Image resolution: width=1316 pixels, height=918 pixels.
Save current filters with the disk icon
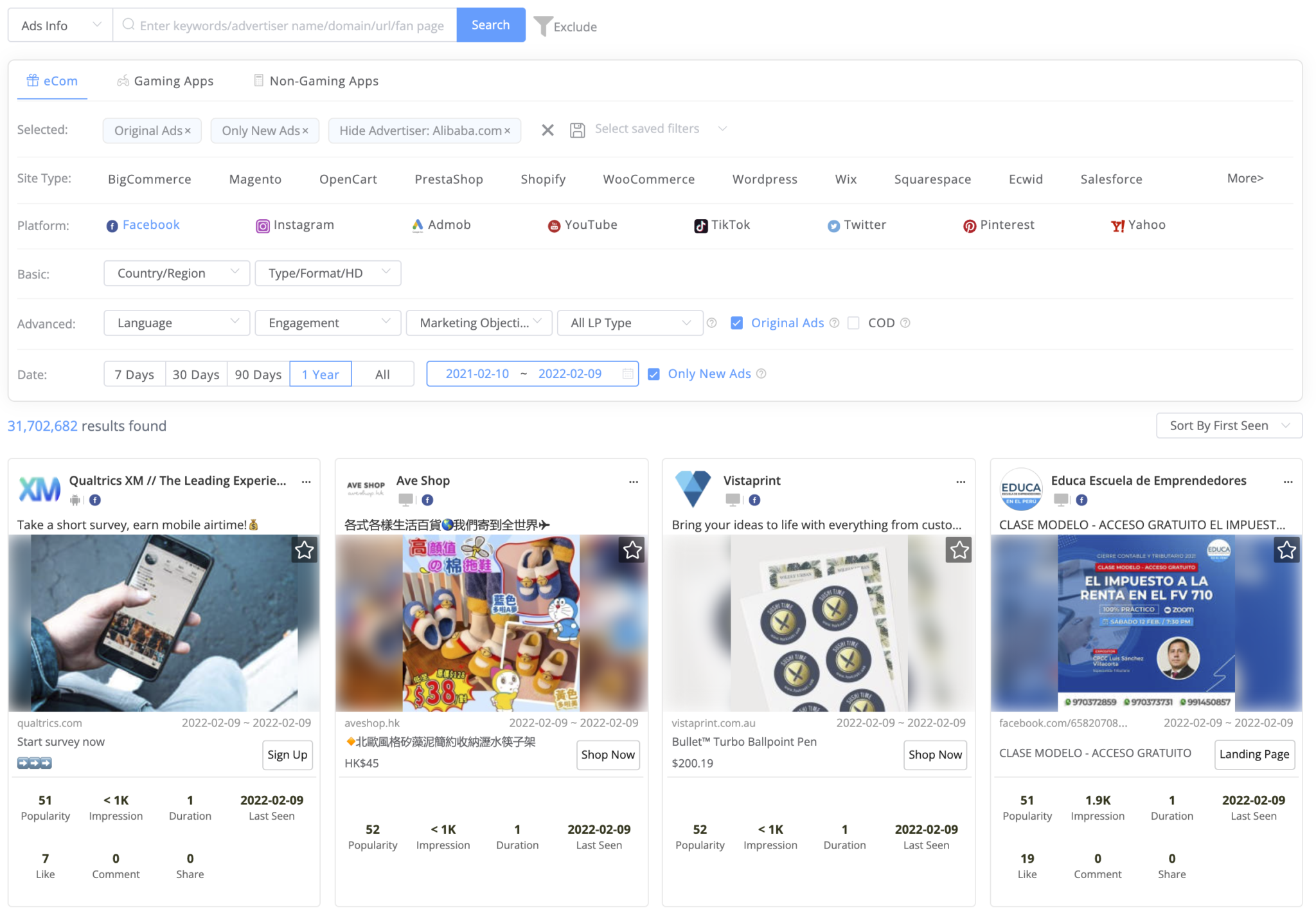(x=577, y=129)
